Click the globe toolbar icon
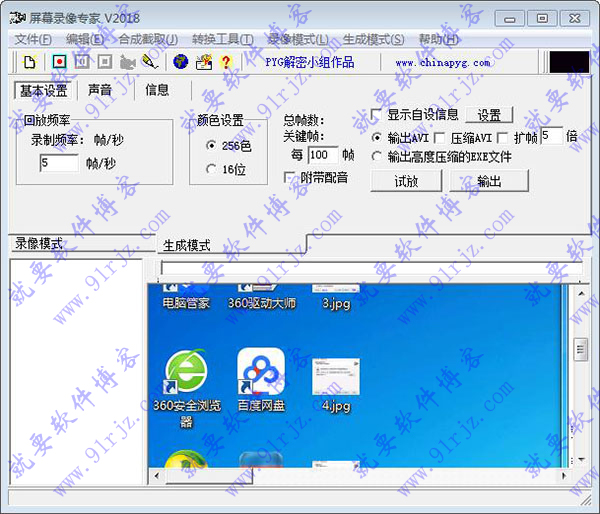Screen dimensions: 600x514 click(x=181, y=62)
